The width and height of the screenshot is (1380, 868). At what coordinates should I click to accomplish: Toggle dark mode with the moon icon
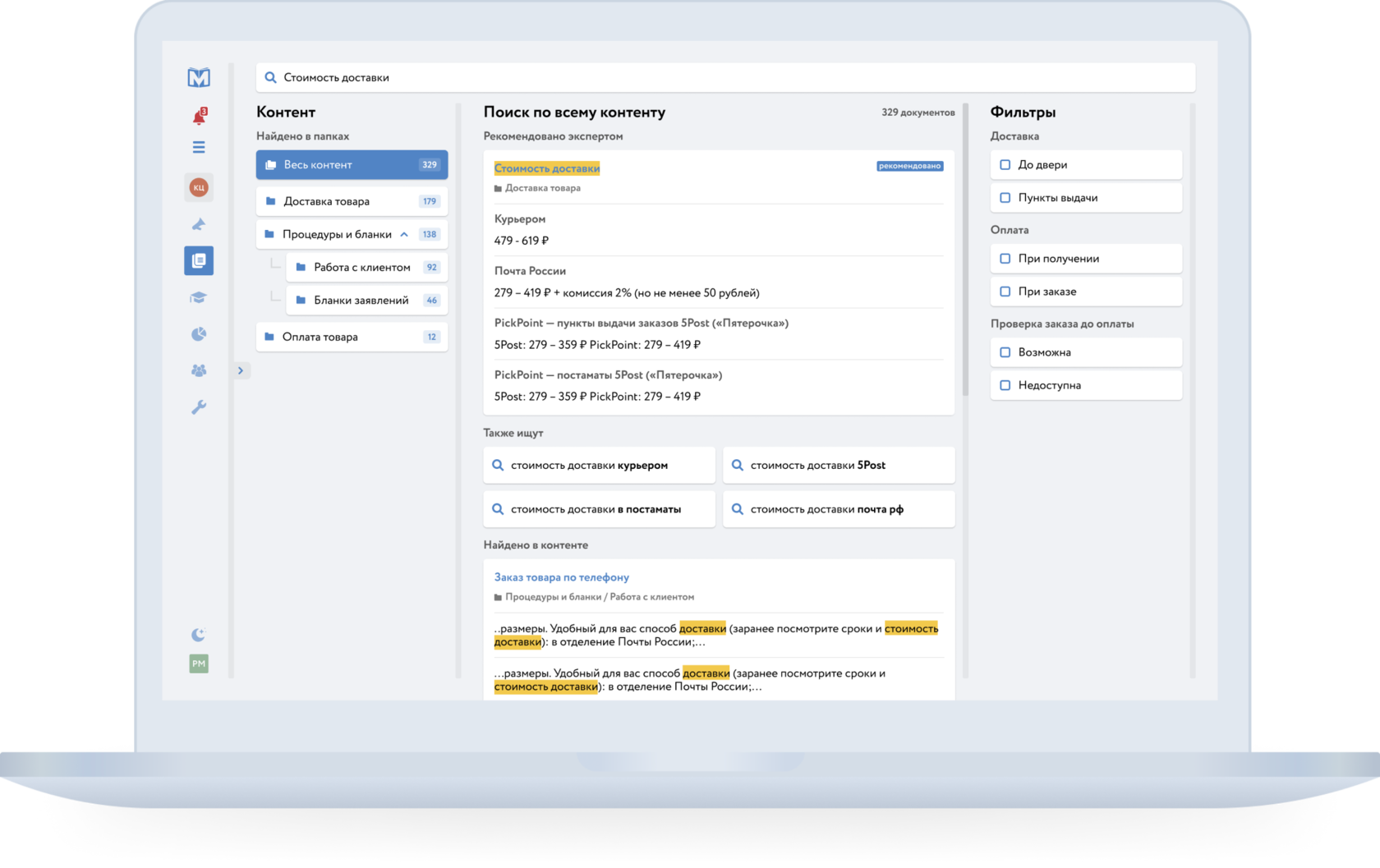[199, 633]
